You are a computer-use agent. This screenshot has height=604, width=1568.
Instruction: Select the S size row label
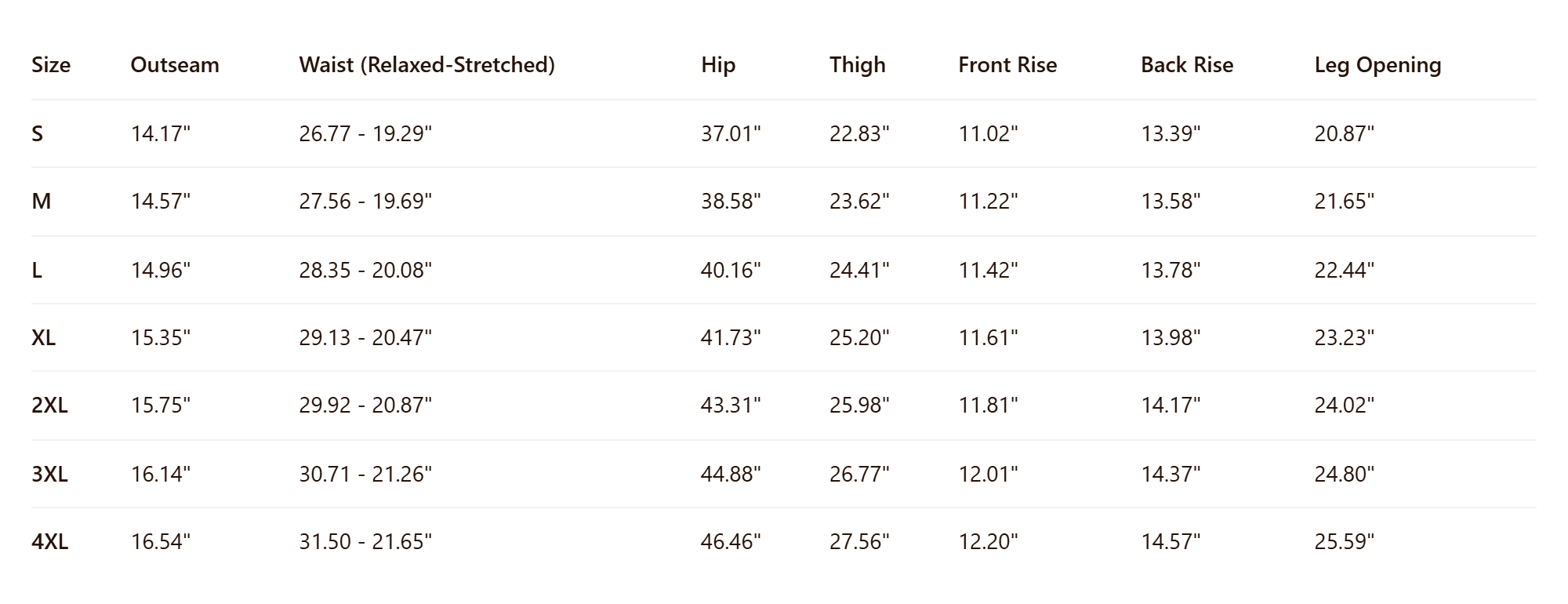coord(38,133)
